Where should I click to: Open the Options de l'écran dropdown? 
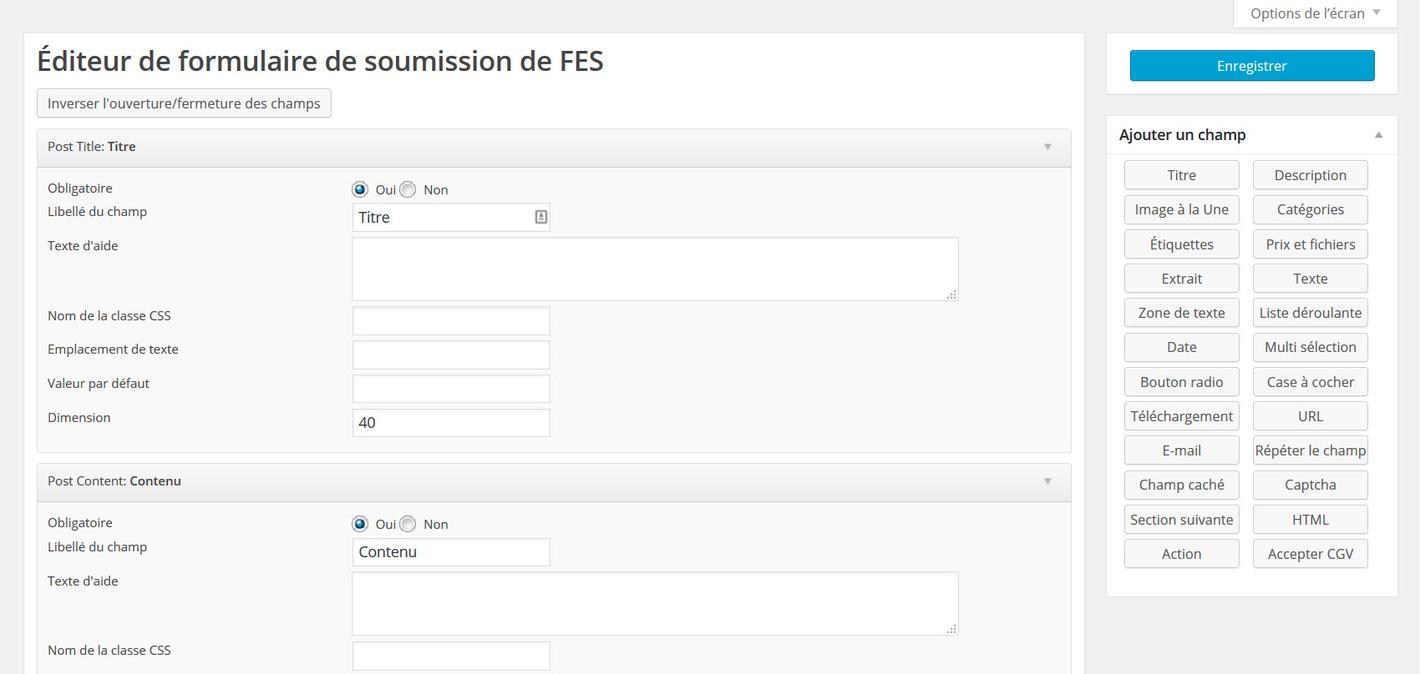[x=1314, y=13]
